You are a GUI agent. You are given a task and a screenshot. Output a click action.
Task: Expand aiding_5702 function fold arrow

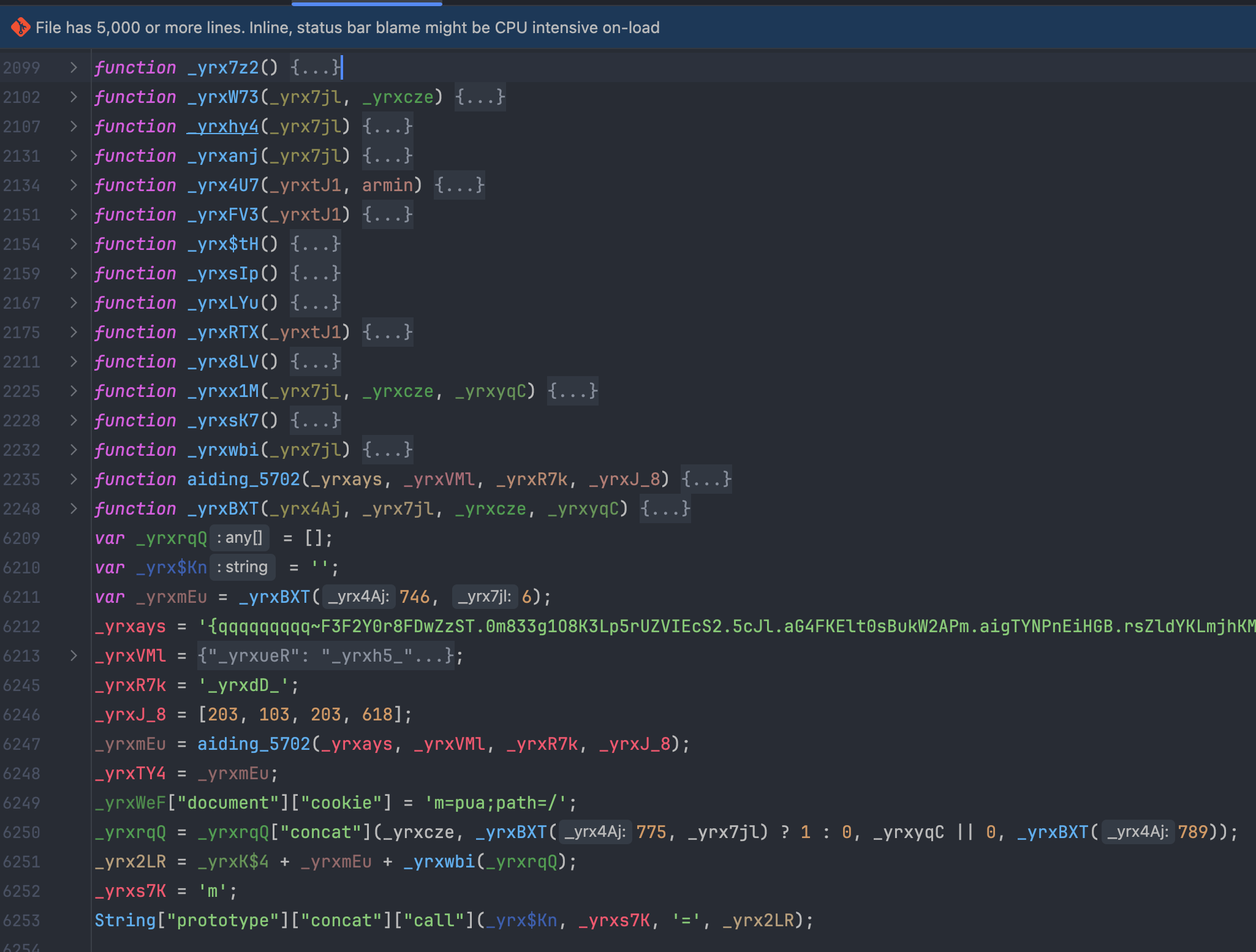[x=74, y=479]
